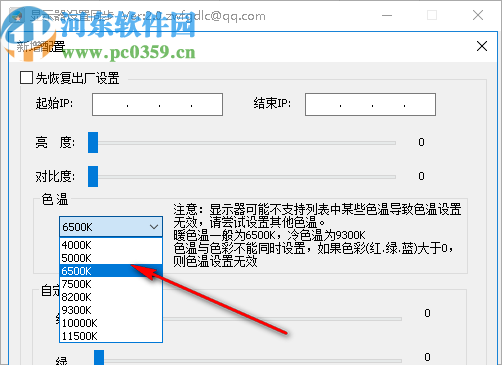
Task: Minimize the main 显示器设置同步 window
Action: [387, 15]
